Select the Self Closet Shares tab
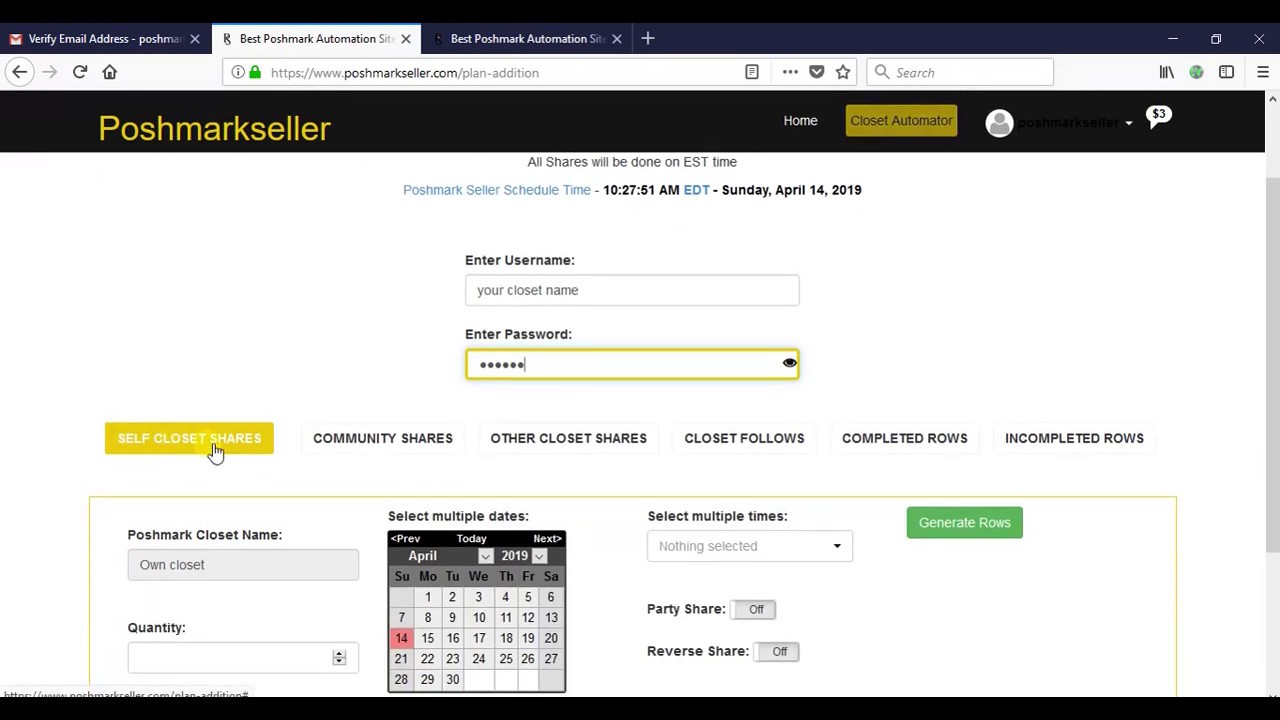This screenshot has width=1280, height=720. coord(189,438)
